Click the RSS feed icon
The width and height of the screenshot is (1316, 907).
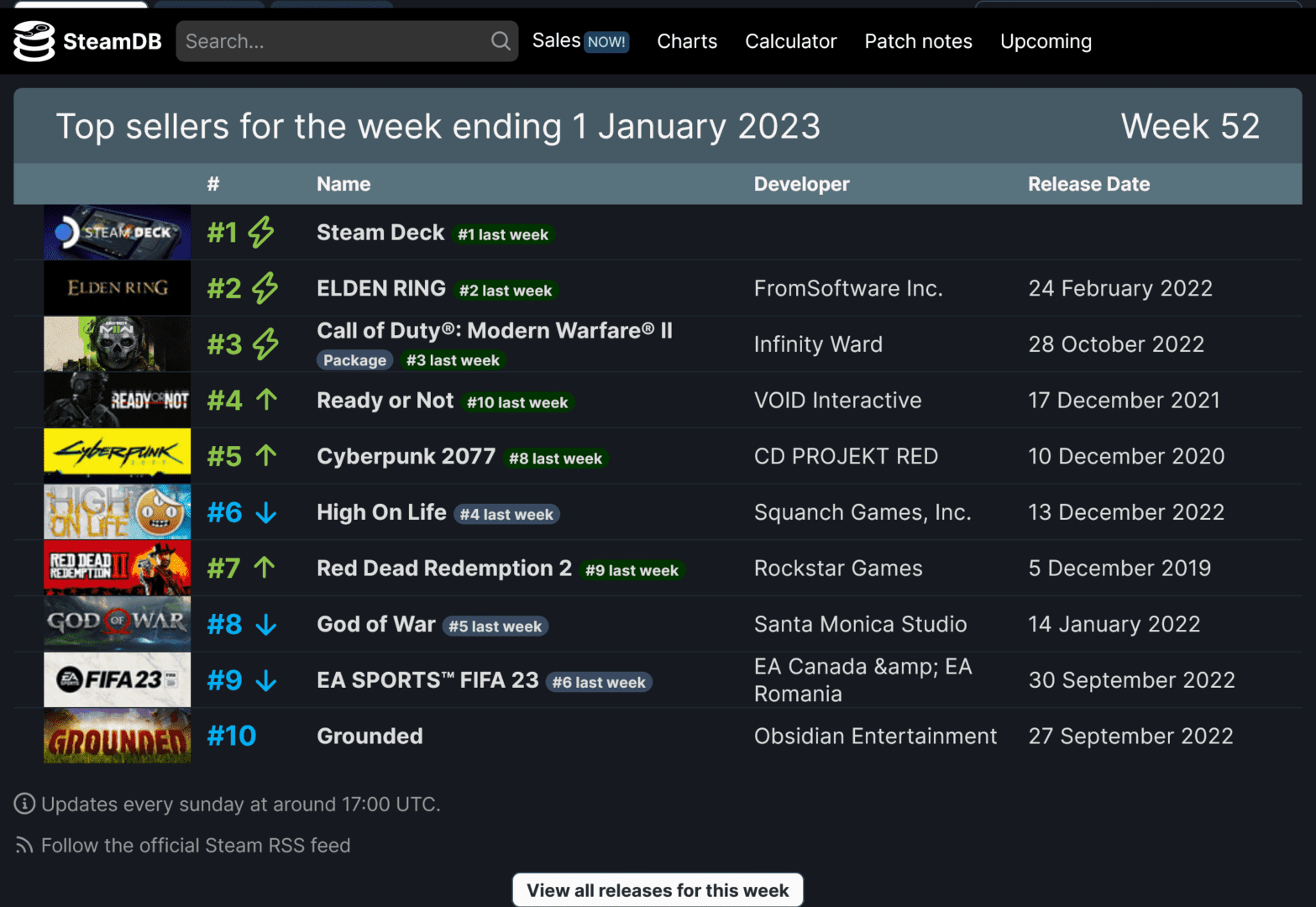[x=24, y=845]
